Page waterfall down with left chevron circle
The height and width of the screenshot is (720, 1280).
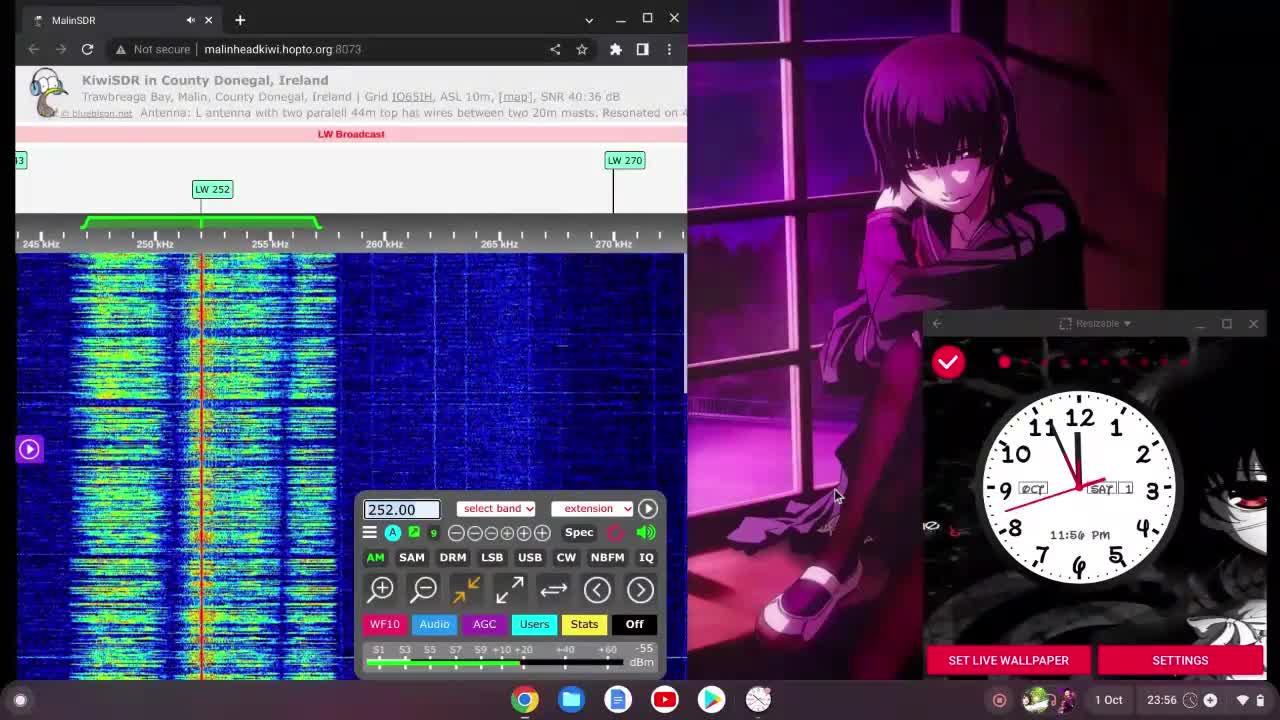[x=597, y=590]
